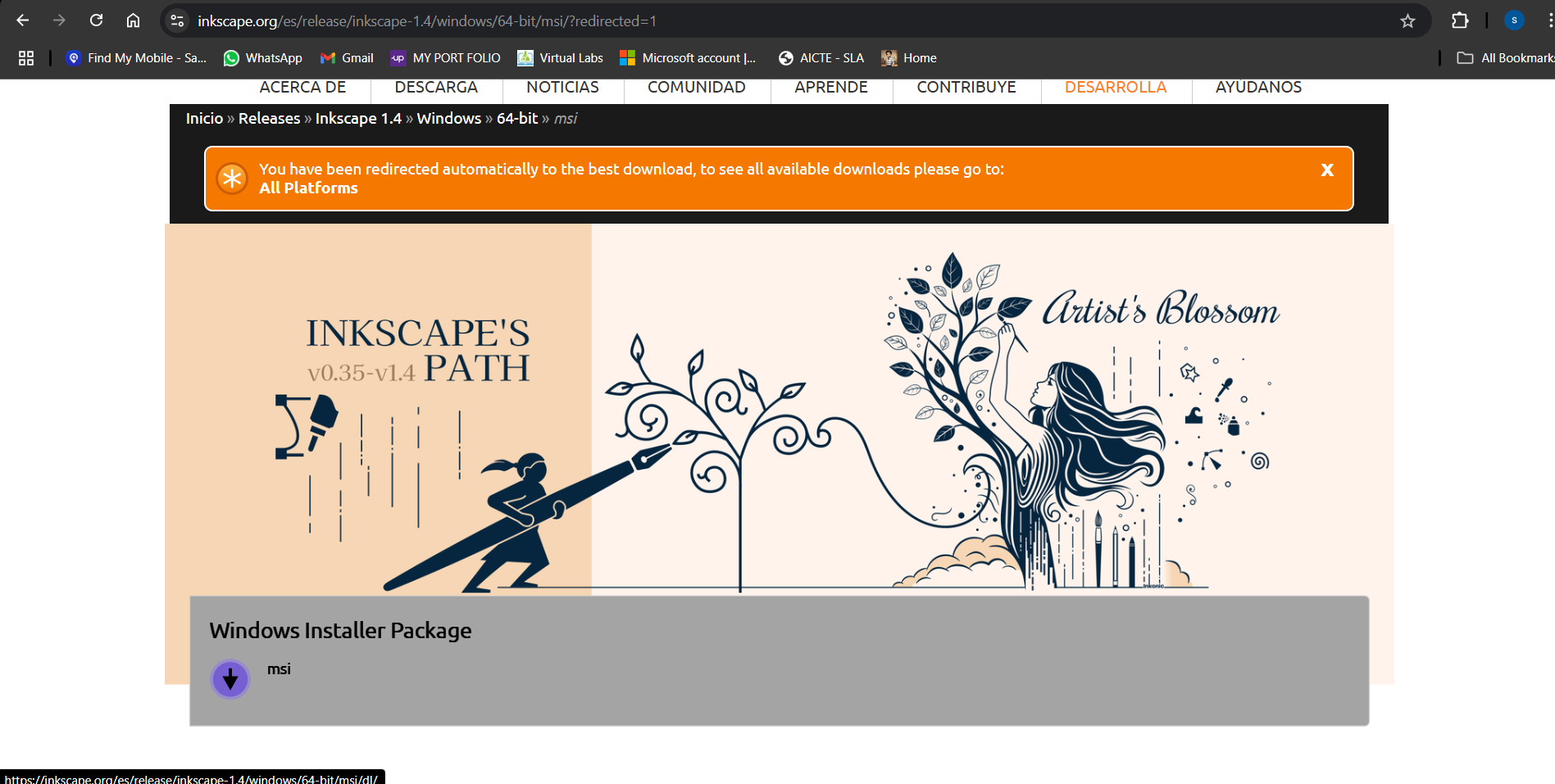Click the msi breadcrumb current page text

[x=566, y=119]
